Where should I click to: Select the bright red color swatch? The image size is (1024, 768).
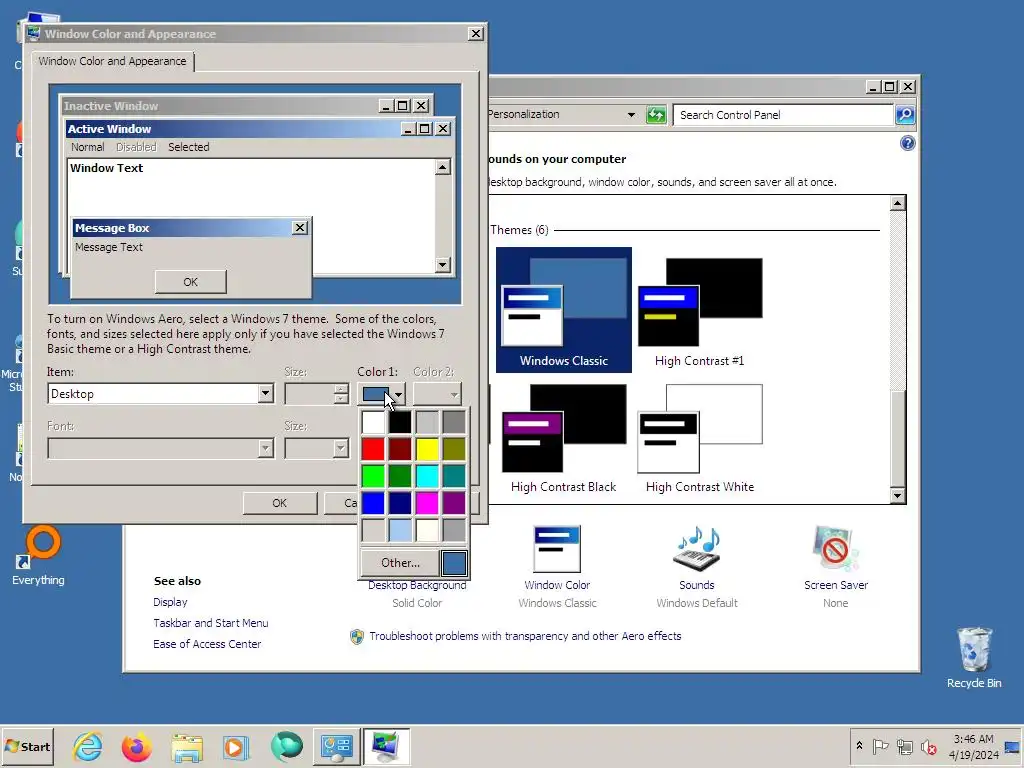pos(373,449)
